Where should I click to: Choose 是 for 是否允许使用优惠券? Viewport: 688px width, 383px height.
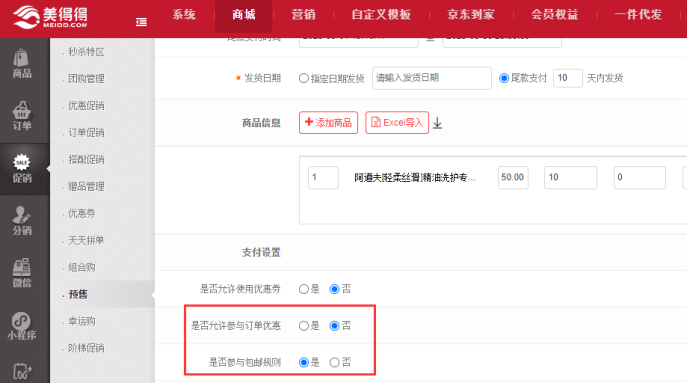pyautogui.click(x=304, y=289)
